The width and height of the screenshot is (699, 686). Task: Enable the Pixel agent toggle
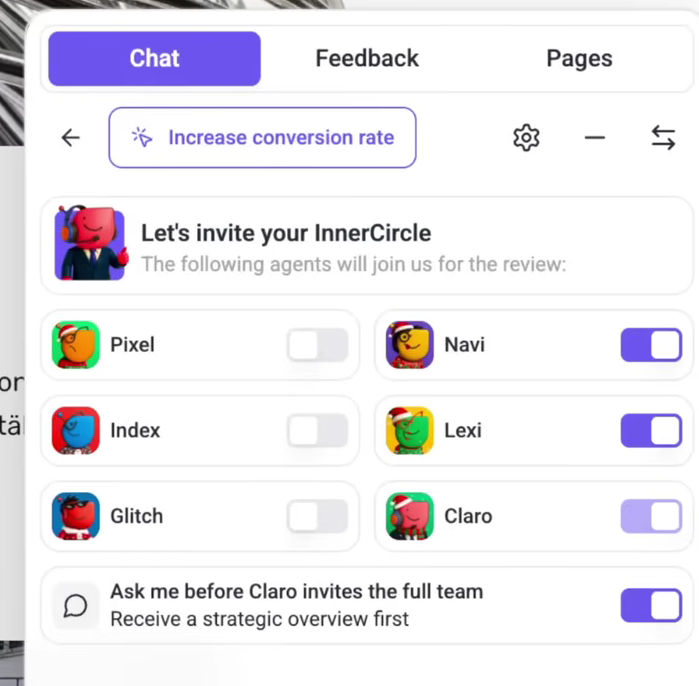click(317, 345)
